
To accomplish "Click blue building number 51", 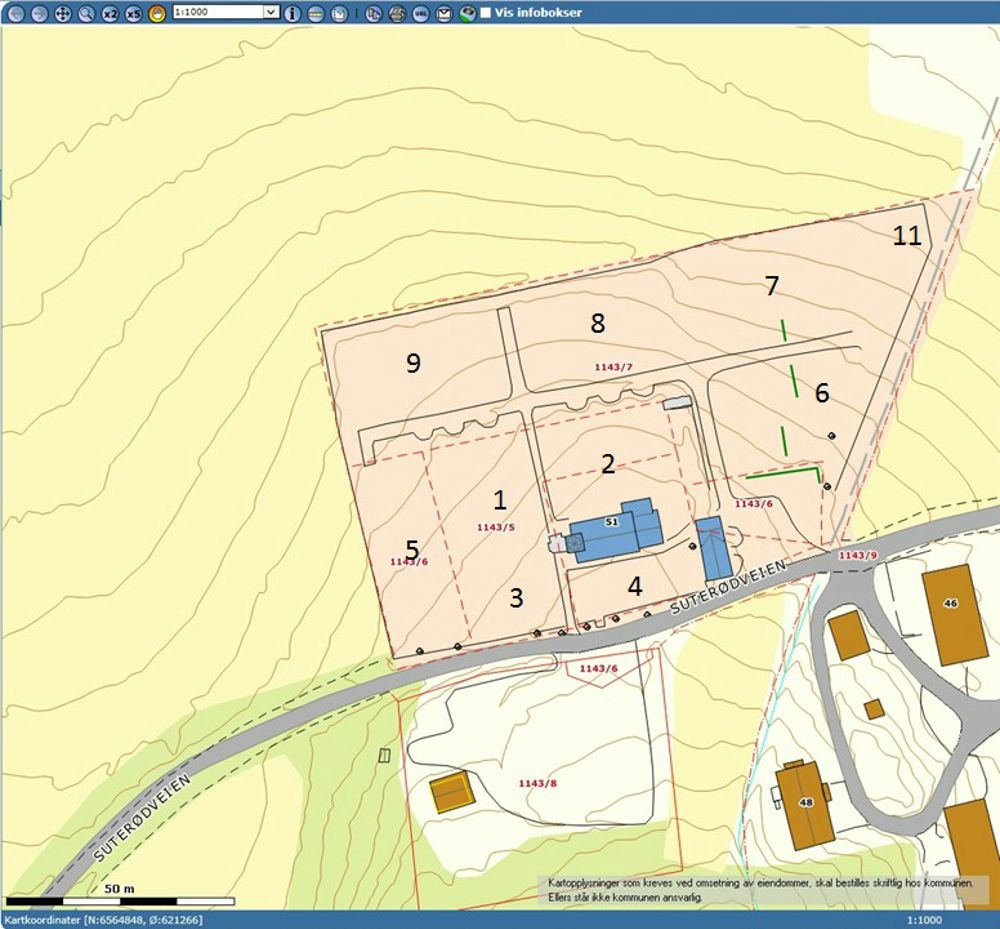I will (612, 523).
